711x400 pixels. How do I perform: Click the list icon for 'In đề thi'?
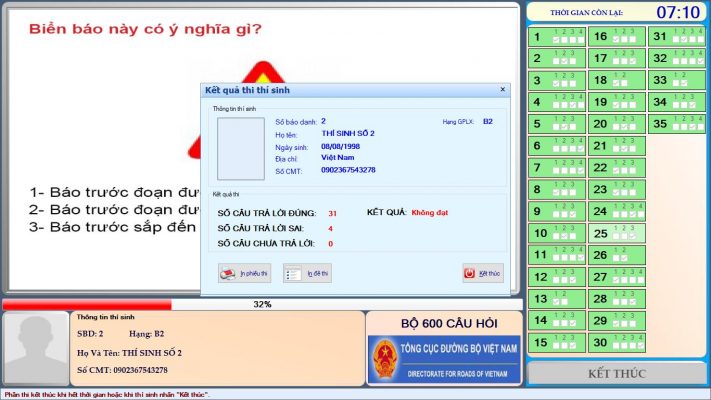[290, 273]
